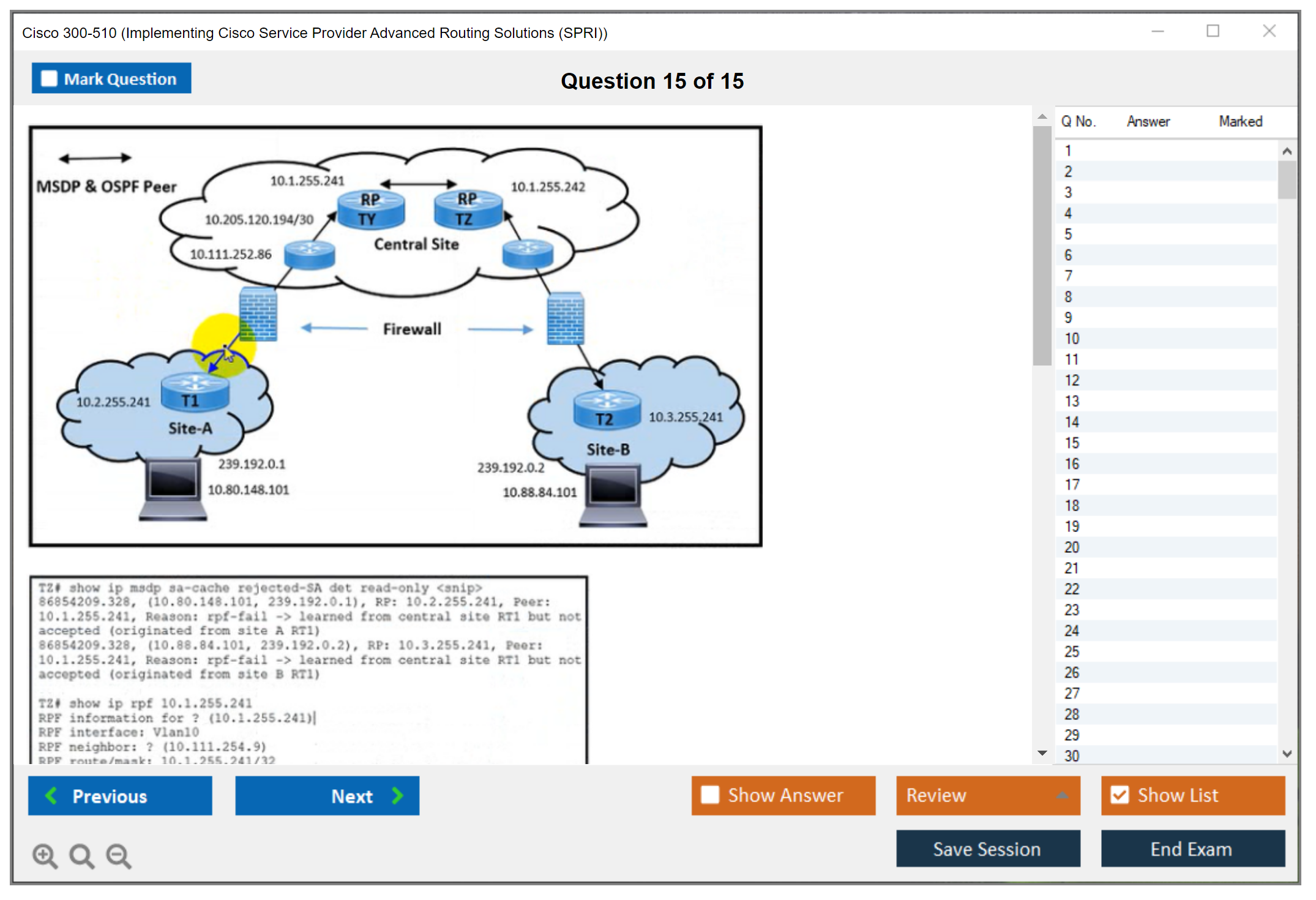Uncheck the Show List checkbox

(1120, 795)
